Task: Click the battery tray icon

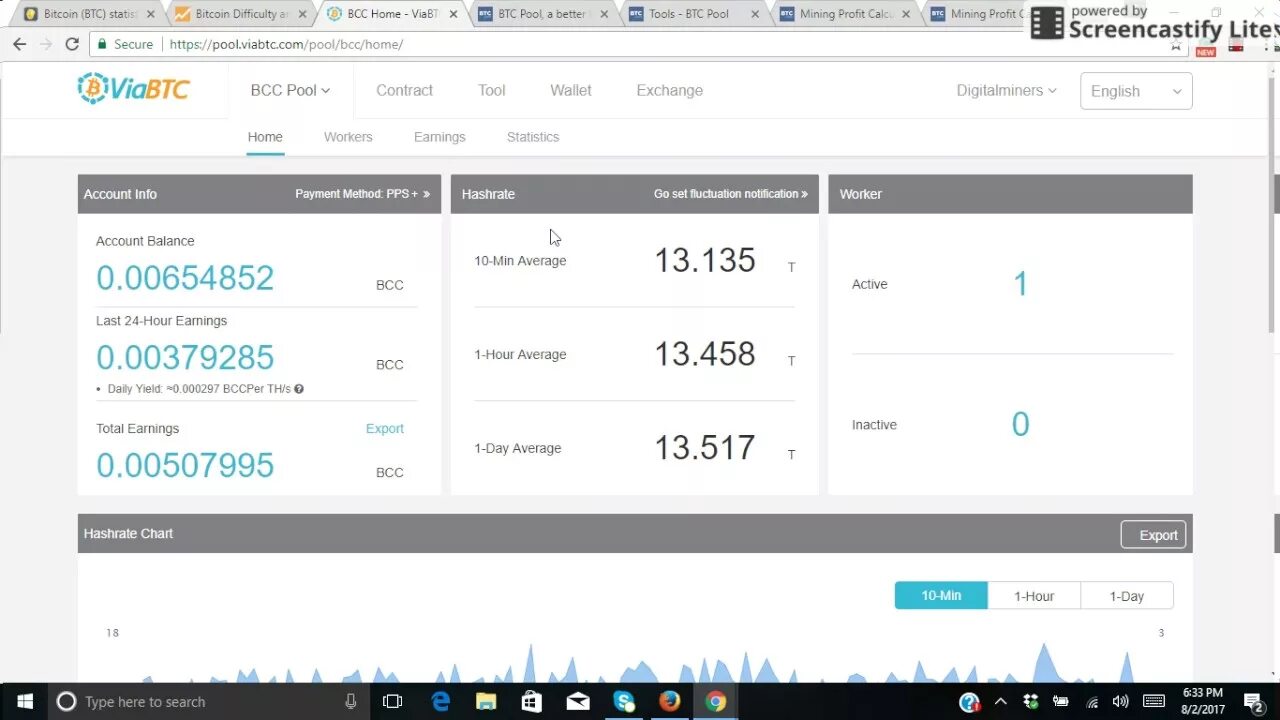Action: (1061, 702)
